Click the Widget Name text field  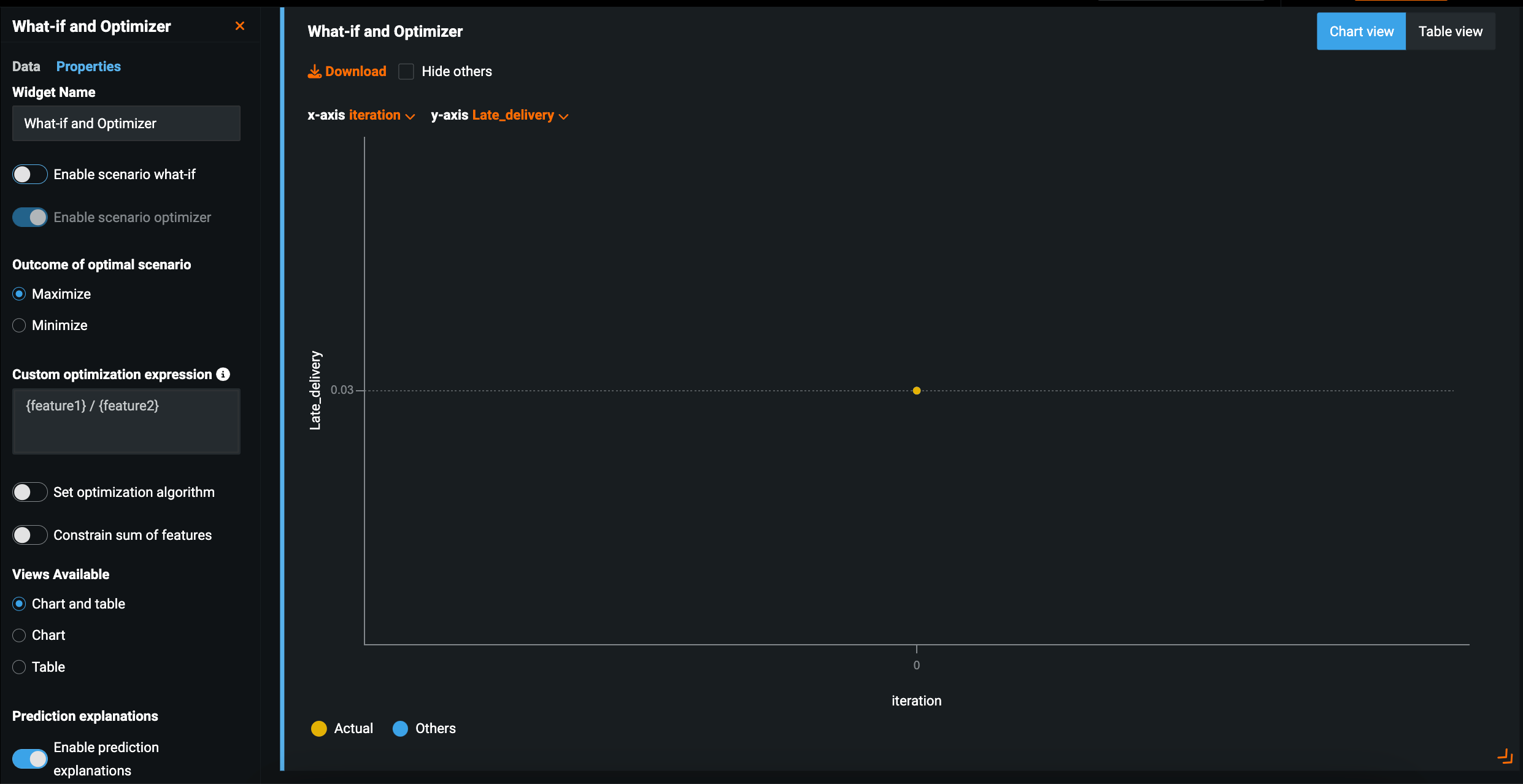click(x=126, y=123)
